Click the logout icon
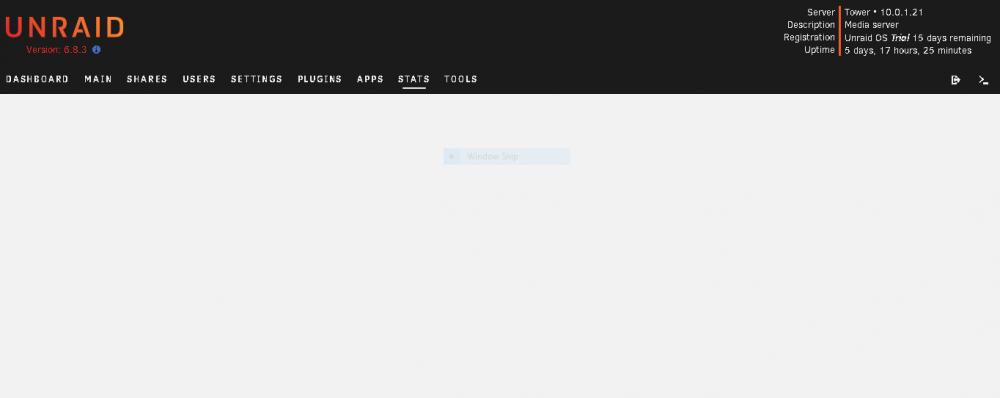The image size is (1000, 398). 955,80
